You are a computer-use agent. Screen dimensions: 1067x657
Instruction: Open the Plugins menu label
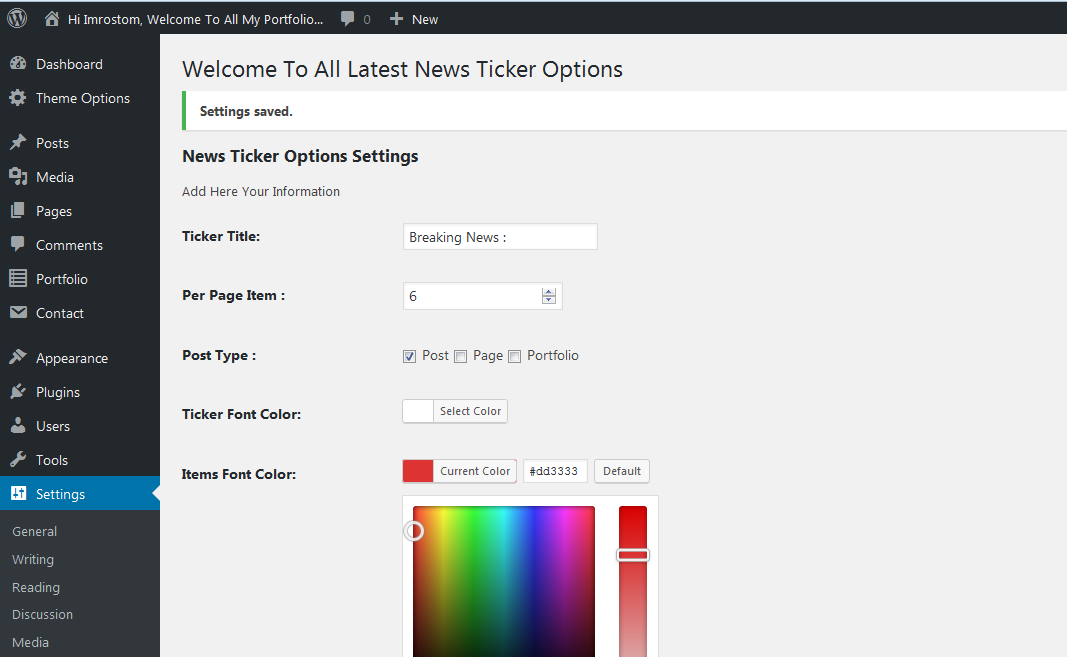[x=58, y=392]
